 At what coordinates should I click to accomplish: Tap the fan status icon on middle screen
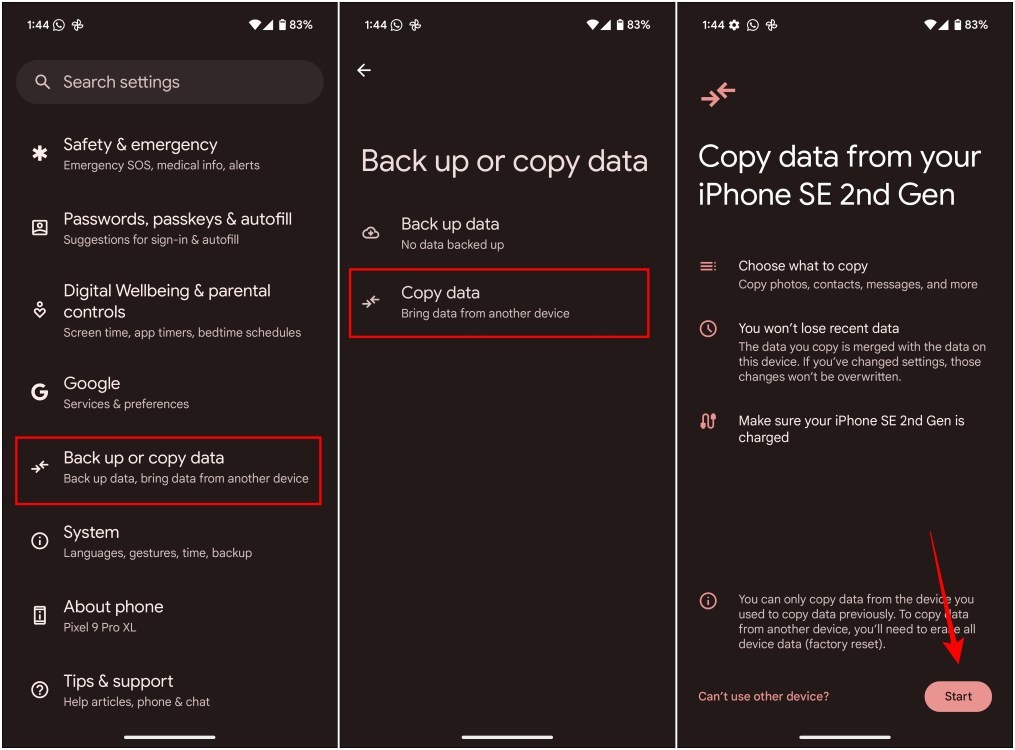(415, 25)
